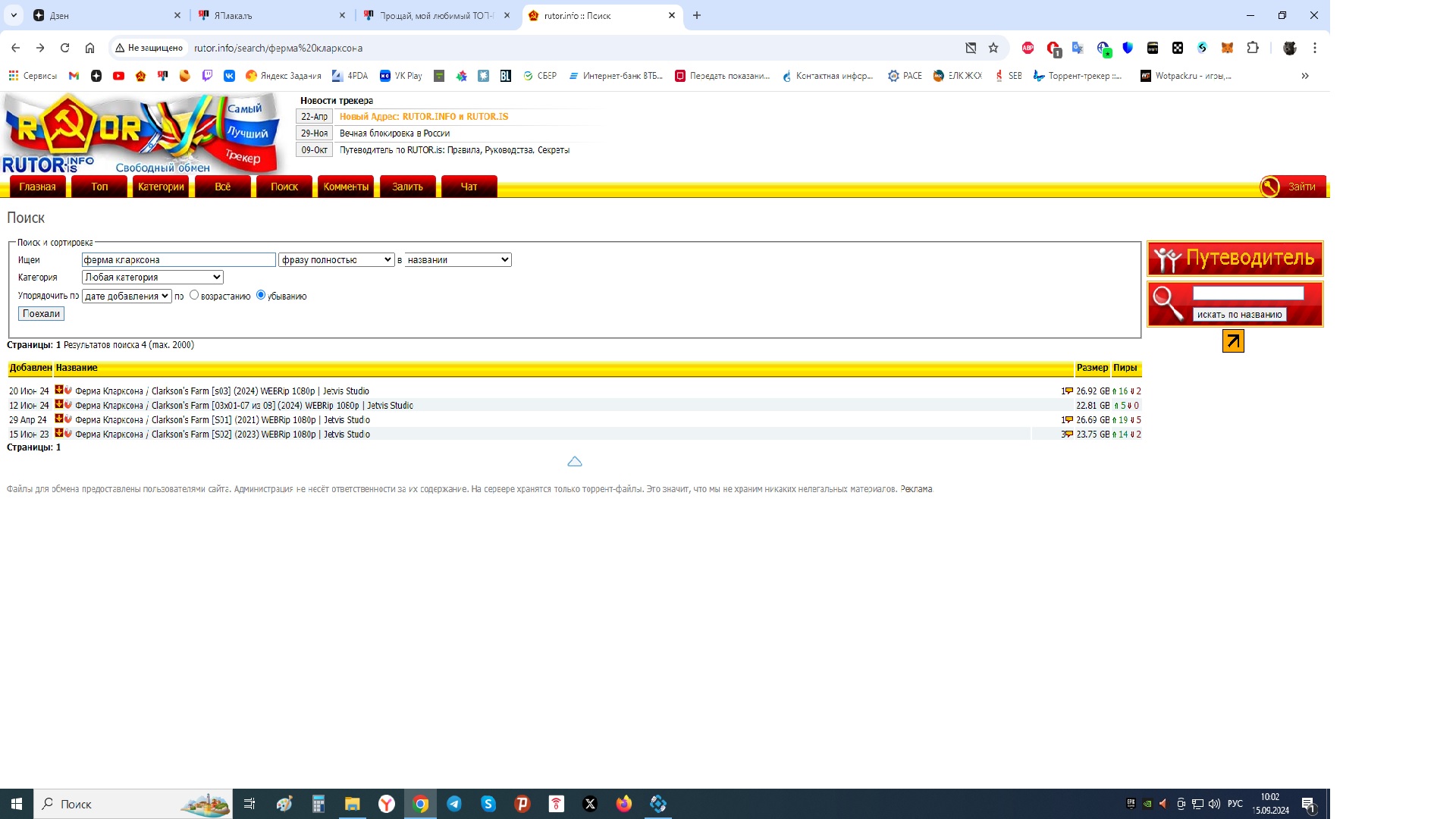Open comments icon on Clarkson's Farm [S03] row
This screenshot has height=819, width=1456.
(1068, 391)
